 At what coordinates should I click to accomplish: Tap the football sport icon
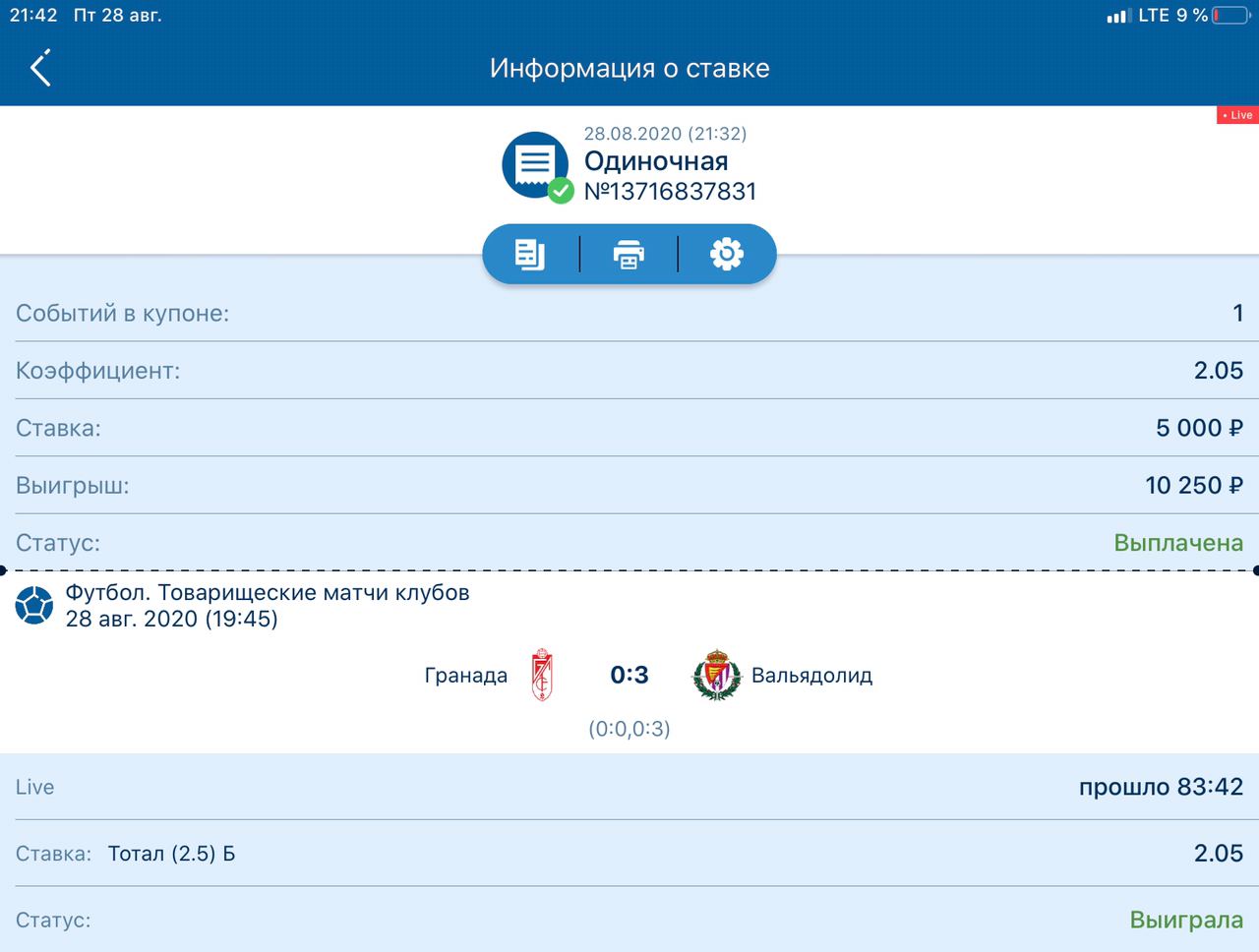click(x=34, y=606)
